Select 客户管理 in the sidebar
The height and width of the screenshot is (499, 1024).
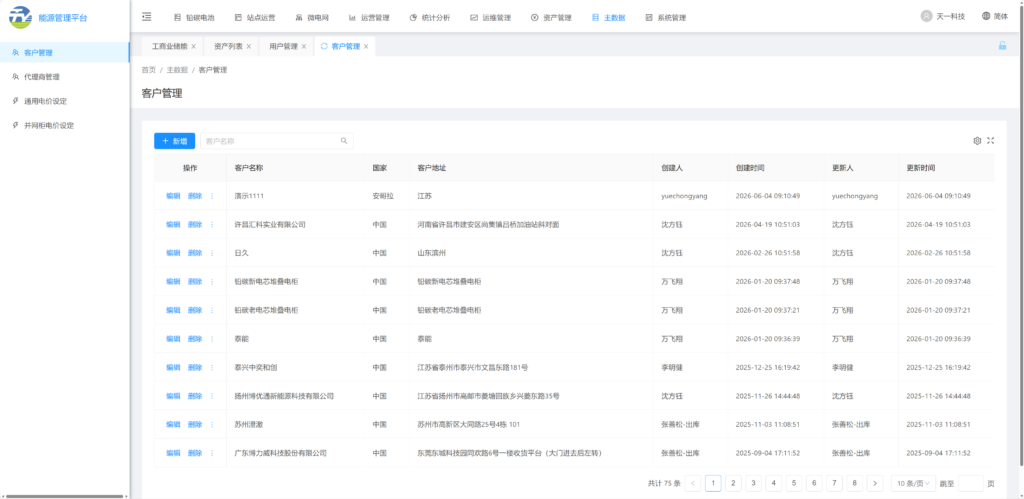(x=65, y=52)
